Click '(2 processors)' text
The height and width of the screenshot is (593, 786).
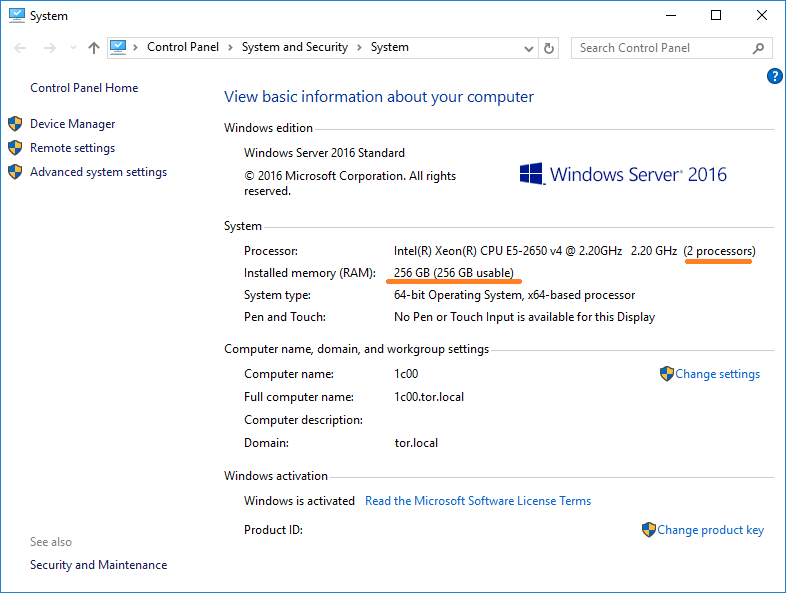[x=719, y=251]
